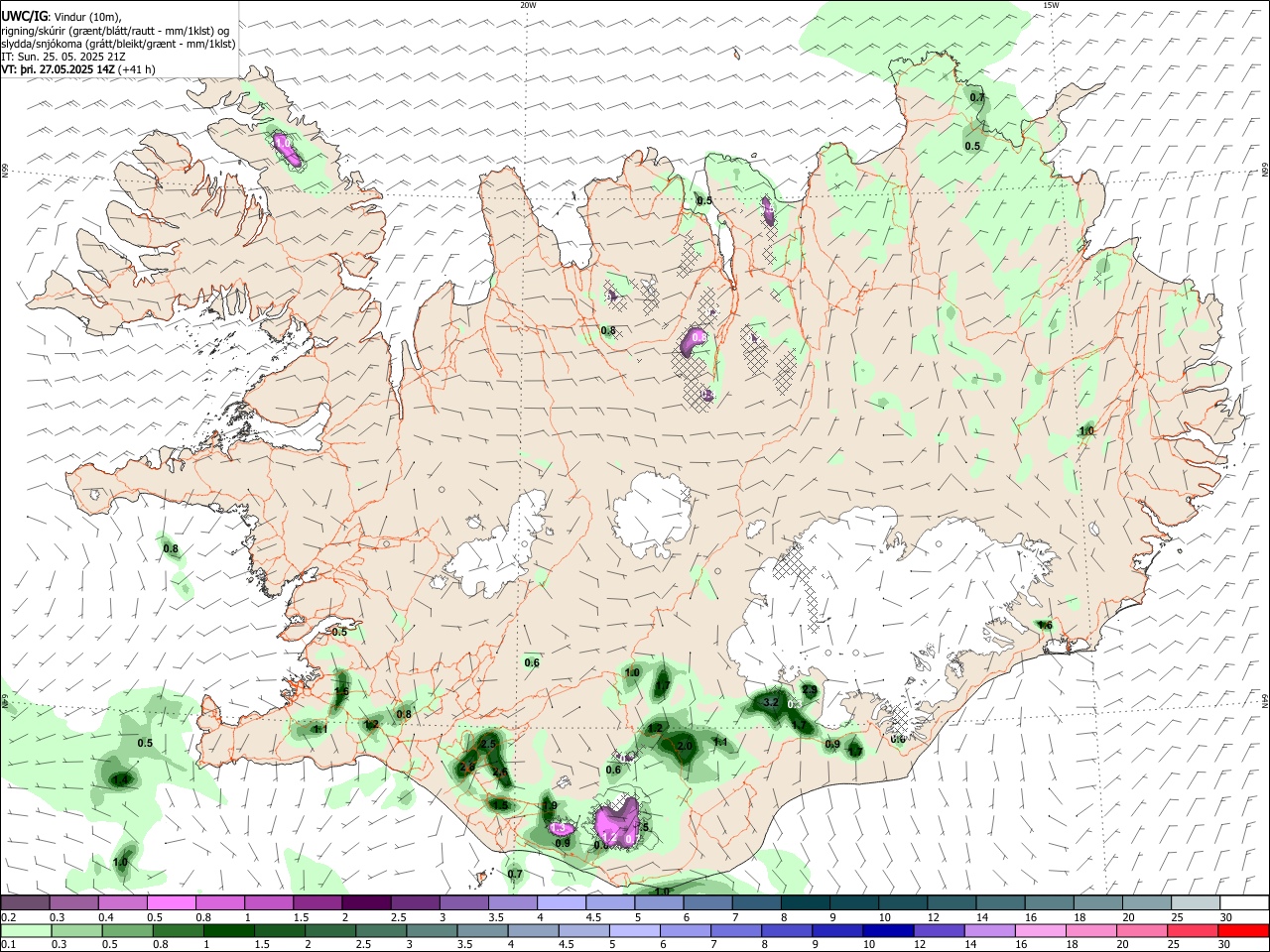Click the darkest purple swatch between 2 and 2.5
Viewport: 1270px width, 952px height.
click(365, 902)
